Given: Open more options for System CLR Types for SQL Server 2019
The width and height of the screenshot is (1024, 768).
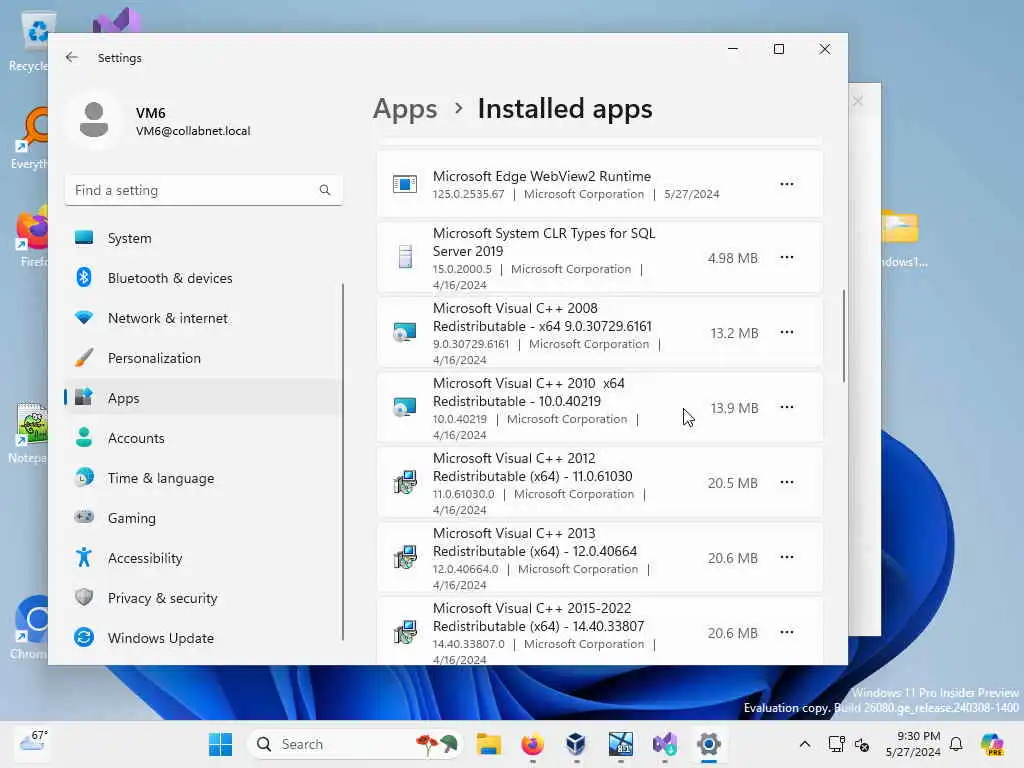Looking at the screenshot, I should point(787,257).
